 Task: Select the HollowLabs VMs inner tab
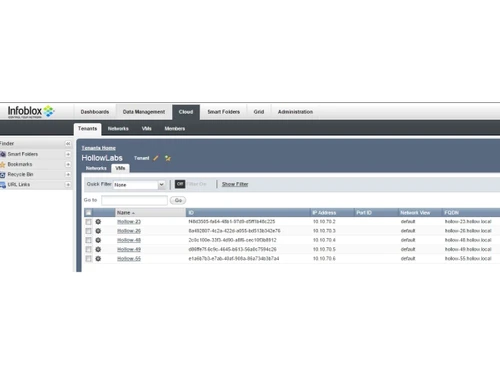pyautogui.click(x=120, y=168)
